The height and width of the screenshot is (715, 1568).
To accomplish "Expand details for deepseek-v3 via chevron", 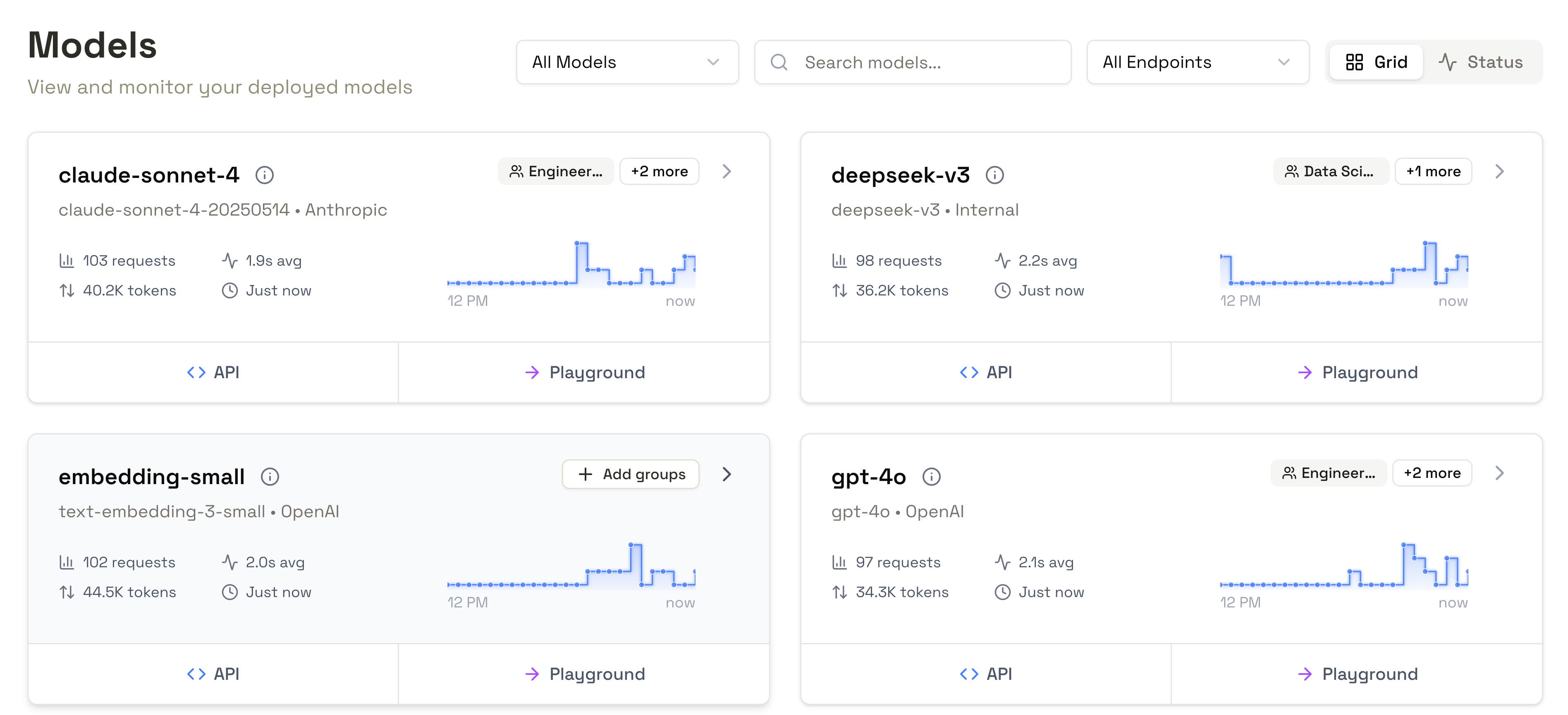I will (1499, 171).
